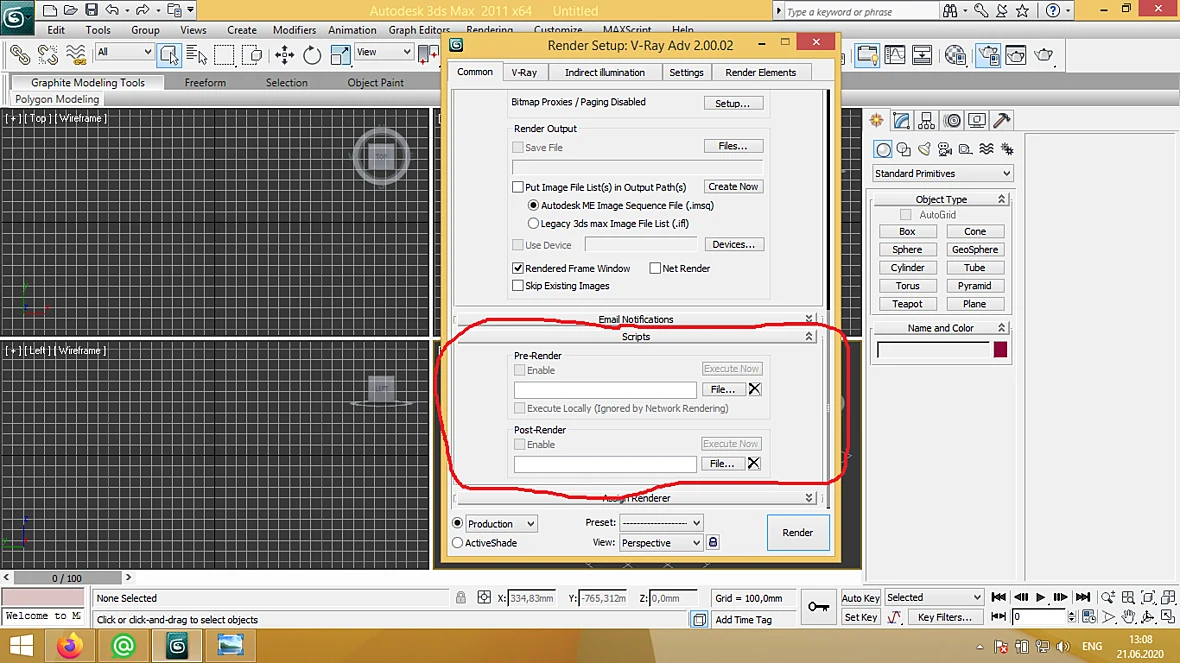
Task: Choose the Lights creation category icon
Action: 924,149
